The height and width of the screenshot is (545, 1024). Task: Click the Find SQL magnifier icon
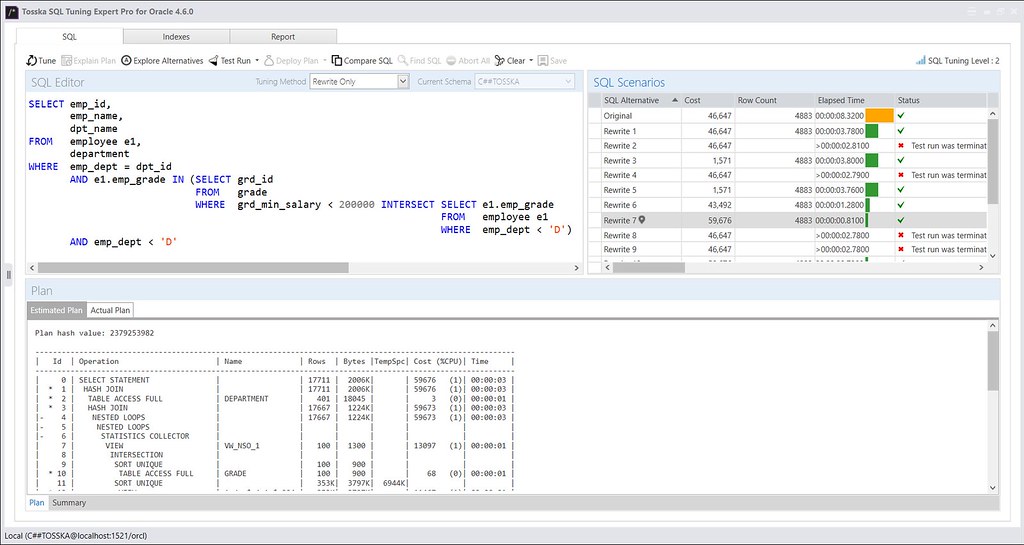[x=403, y=61]
